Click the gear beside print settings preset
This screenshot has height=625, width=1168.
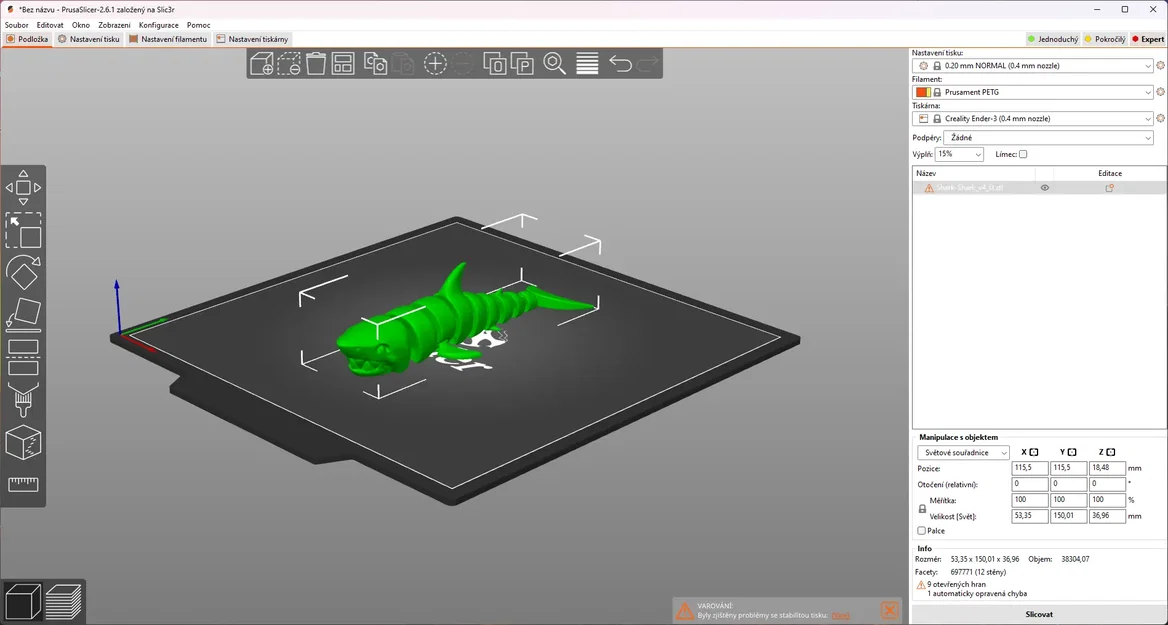click(x=1160, y=66)
